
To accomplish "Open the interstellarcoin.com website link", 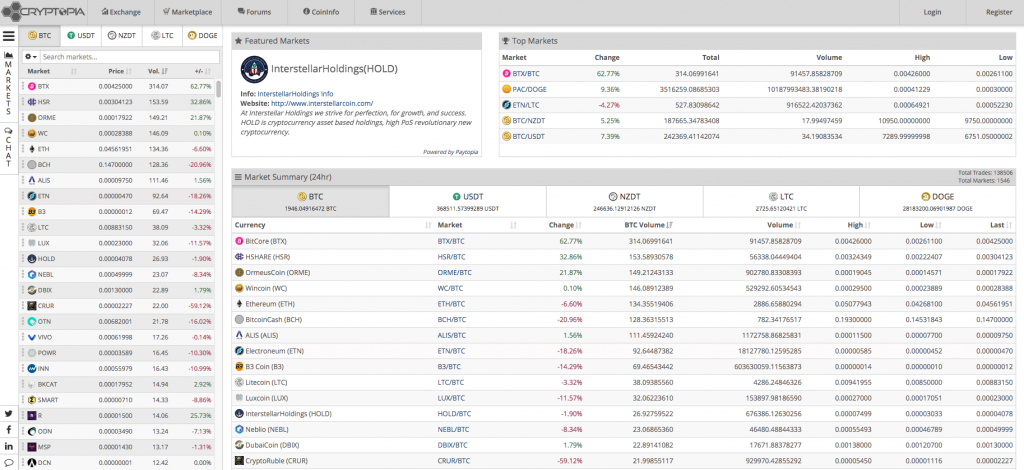I will tap(321, 103).
